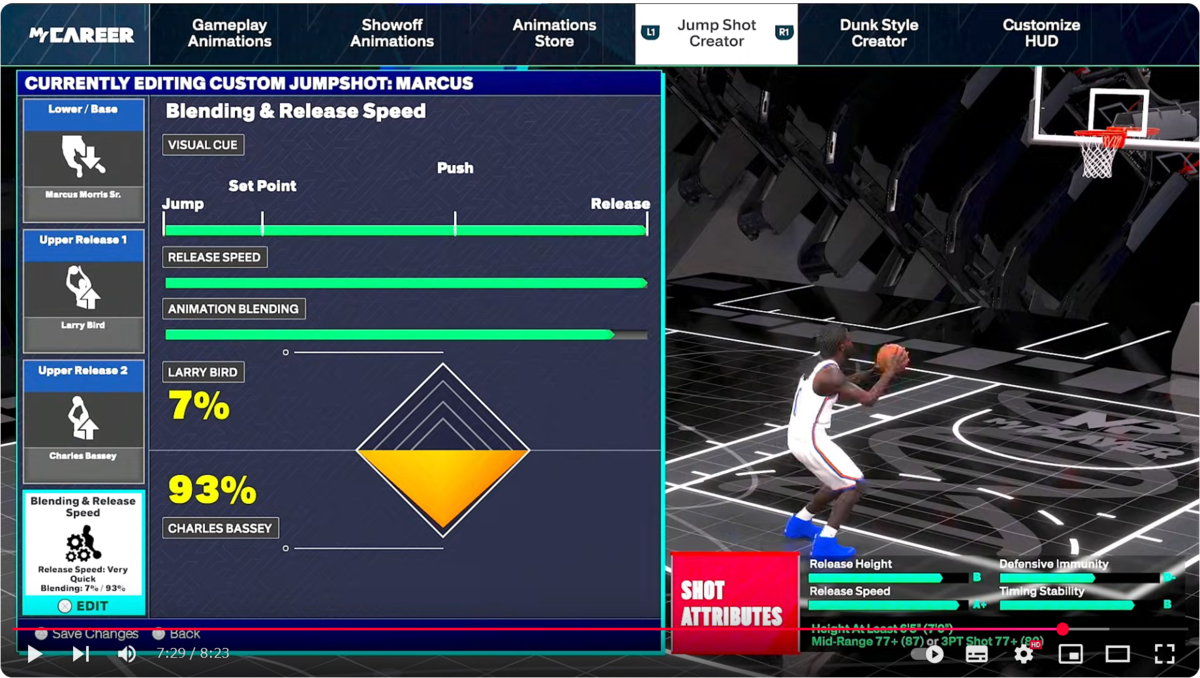This screenshot has width=1200, height=678.
Task: Click the L1 bumper icon
Action: coord(651,33)
